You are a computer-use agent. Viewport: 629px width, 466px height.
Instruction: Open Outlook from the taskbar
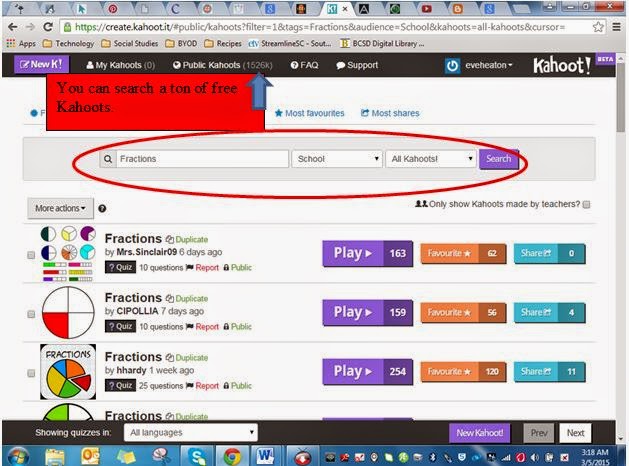click(x=90, y=456)
